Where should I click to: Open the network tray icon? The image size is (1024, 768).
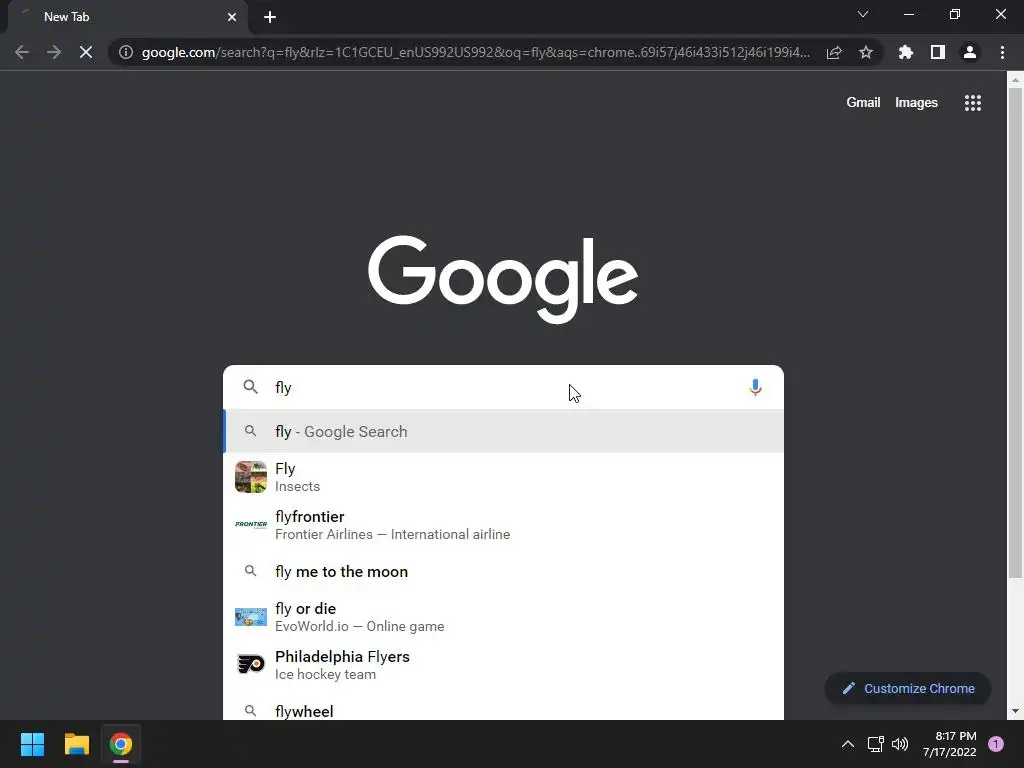pyautogui.click(x=875, y=744)
